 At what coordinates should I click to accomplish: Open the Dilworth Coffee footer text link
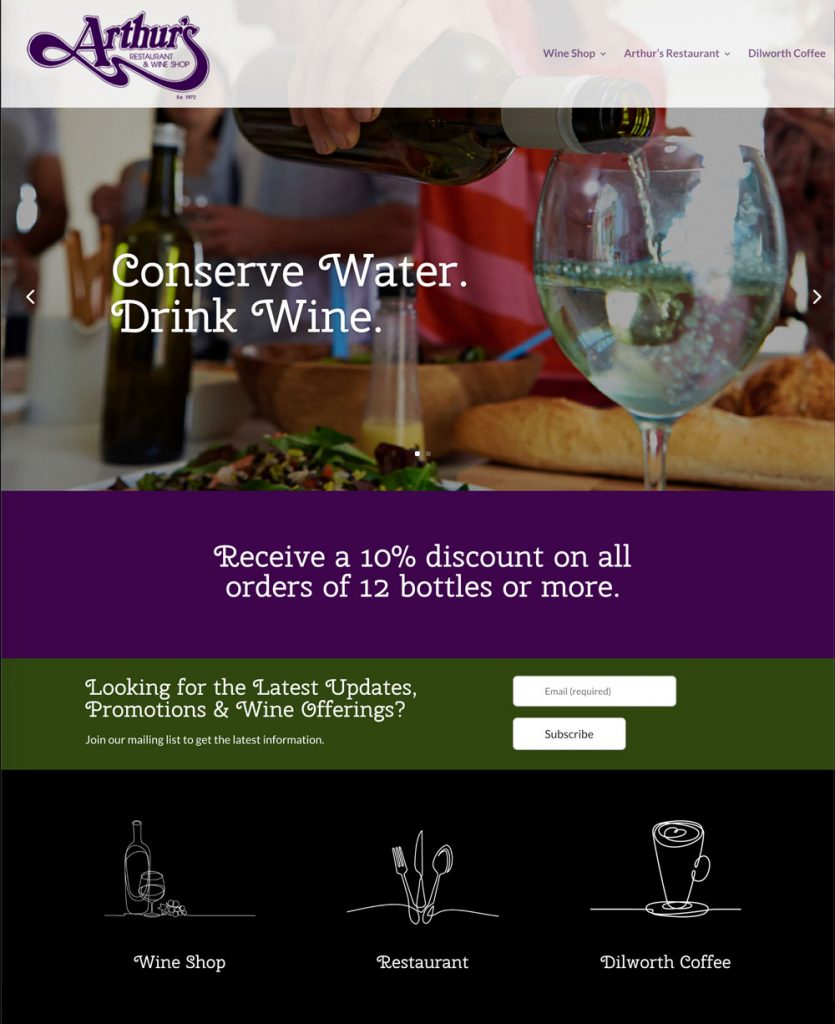tap(665, 963)
